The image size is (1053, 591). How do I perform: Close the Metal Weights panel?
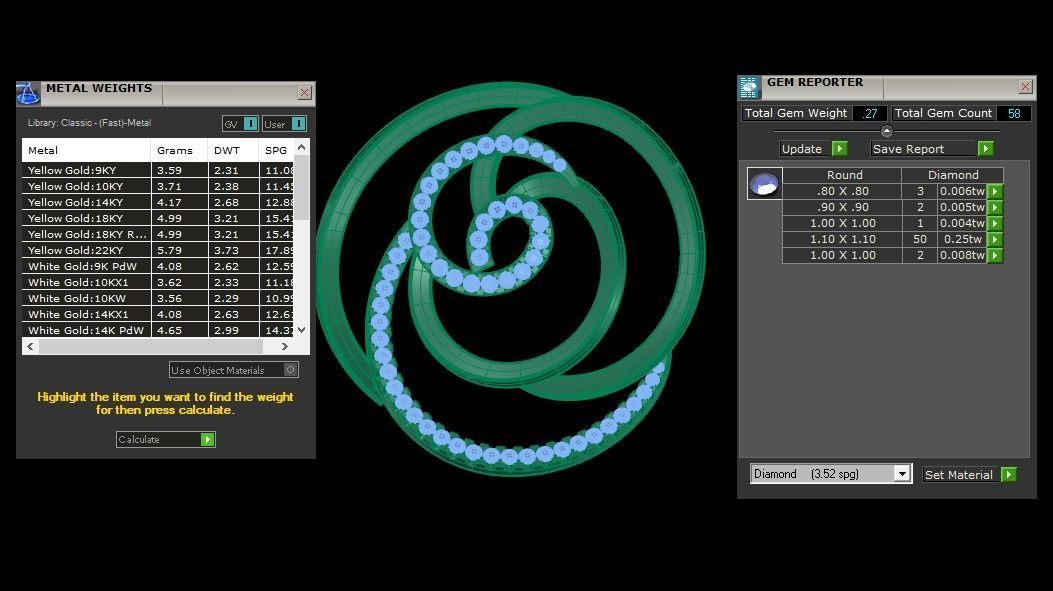[x=304, y=93]
